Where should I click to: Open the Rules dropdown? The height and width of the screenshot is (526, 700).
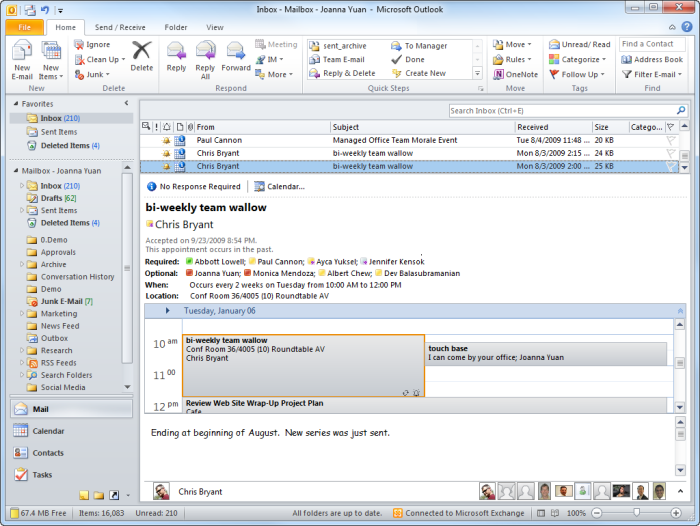point(512,59)
